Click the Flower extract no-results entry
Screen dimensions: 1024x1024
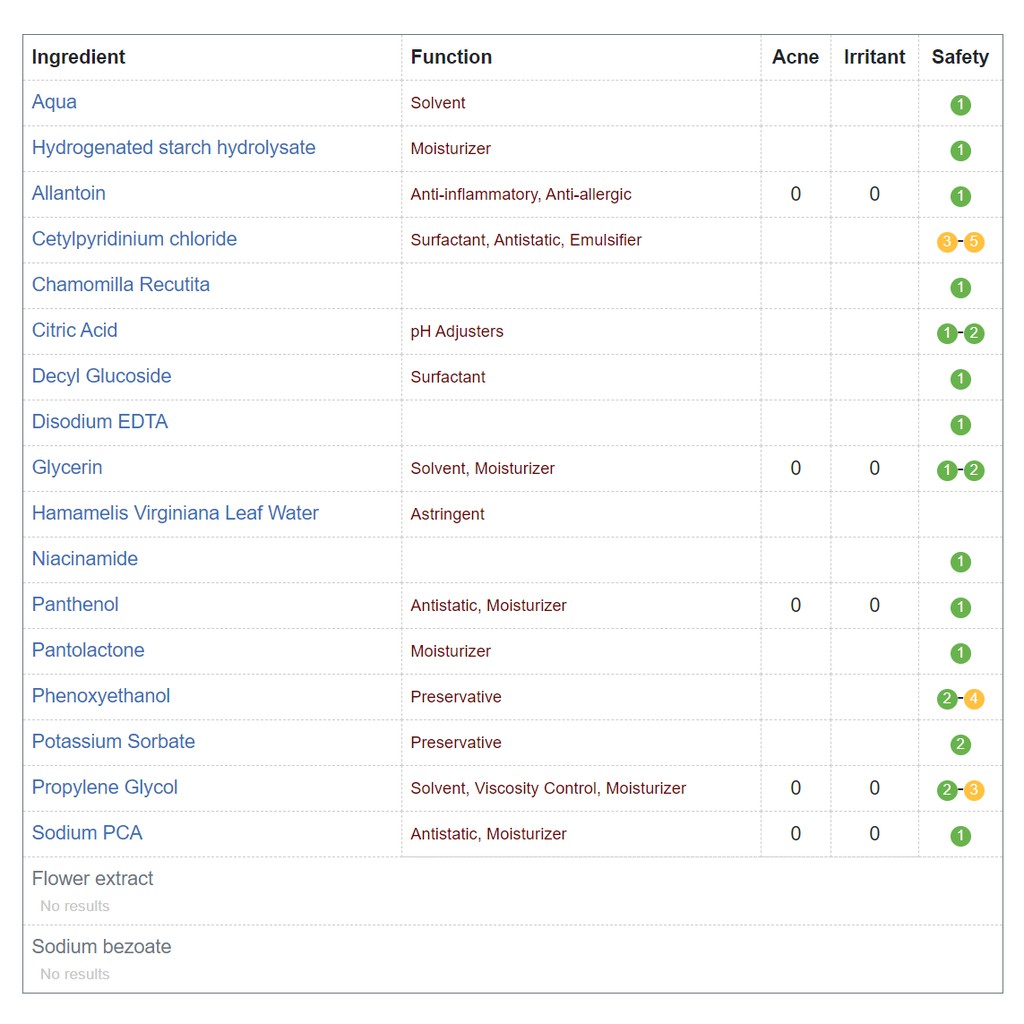pyautogui.click(x=93, y=879)
